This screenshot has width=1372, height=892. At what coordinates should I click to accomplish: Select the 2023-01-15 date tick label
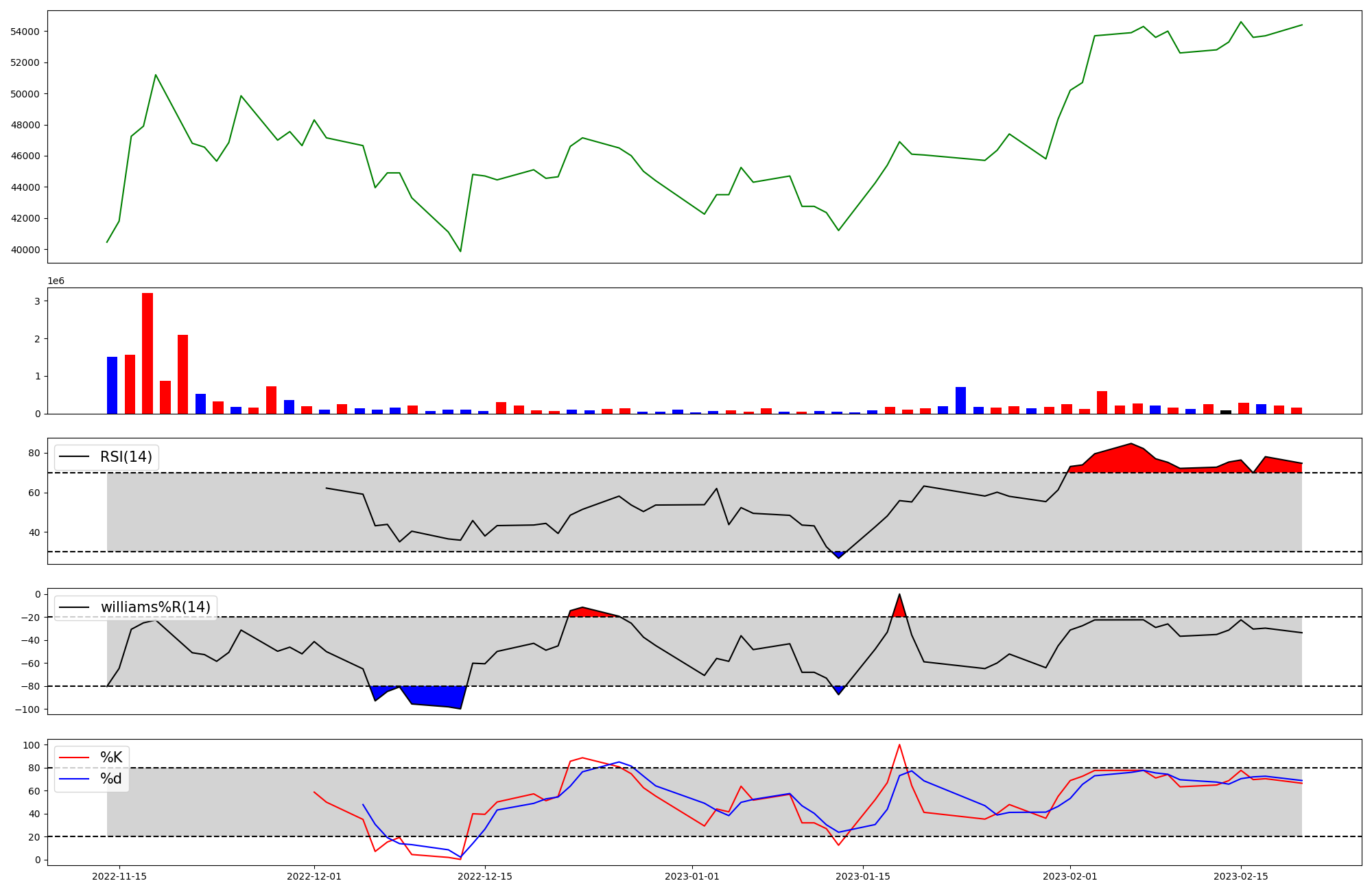(863, 876)
